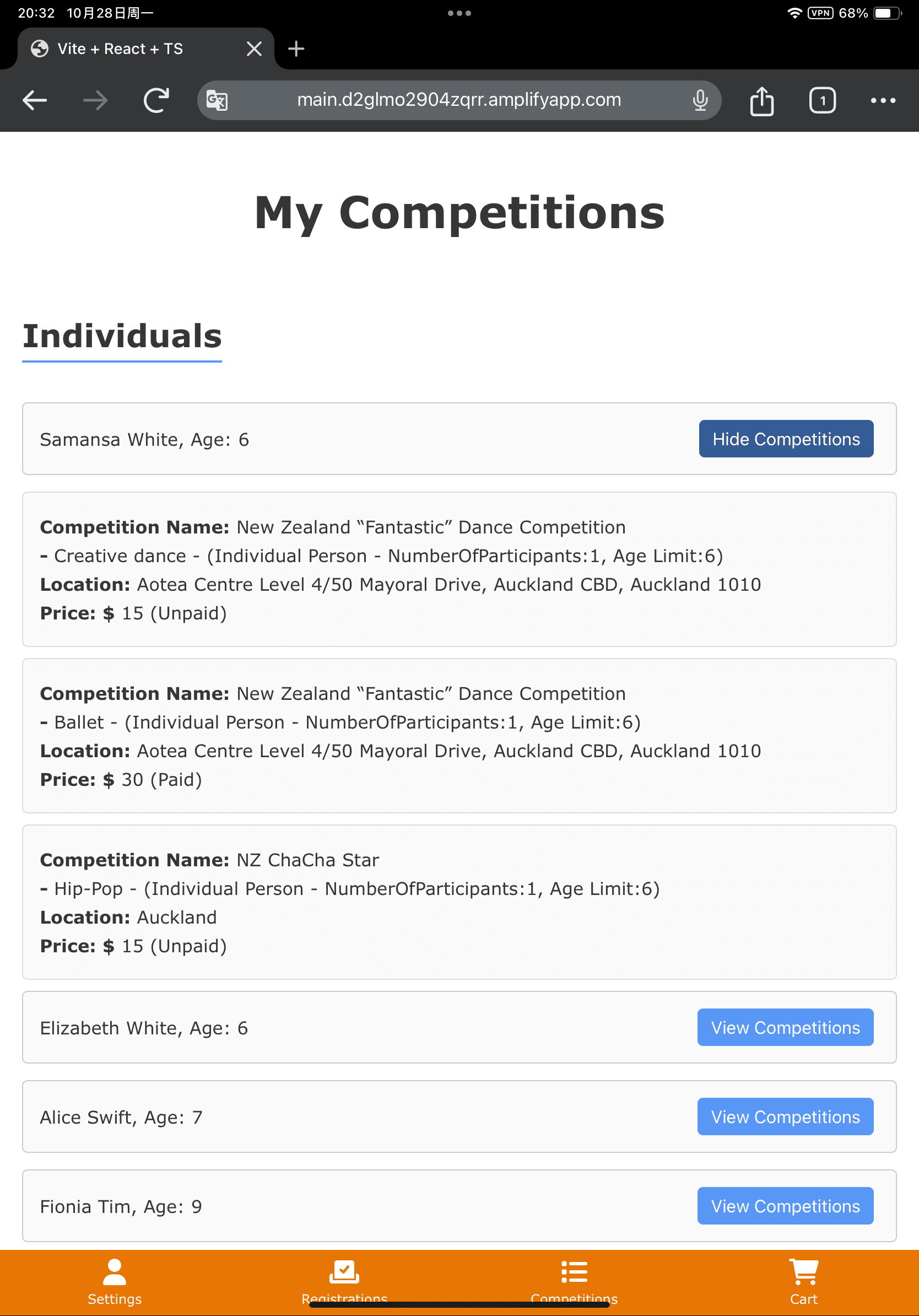The width and height of the screenshot is (919, 1316).
Task: Close the Vite + React + TS tab
Action: [x=254, y=48]
